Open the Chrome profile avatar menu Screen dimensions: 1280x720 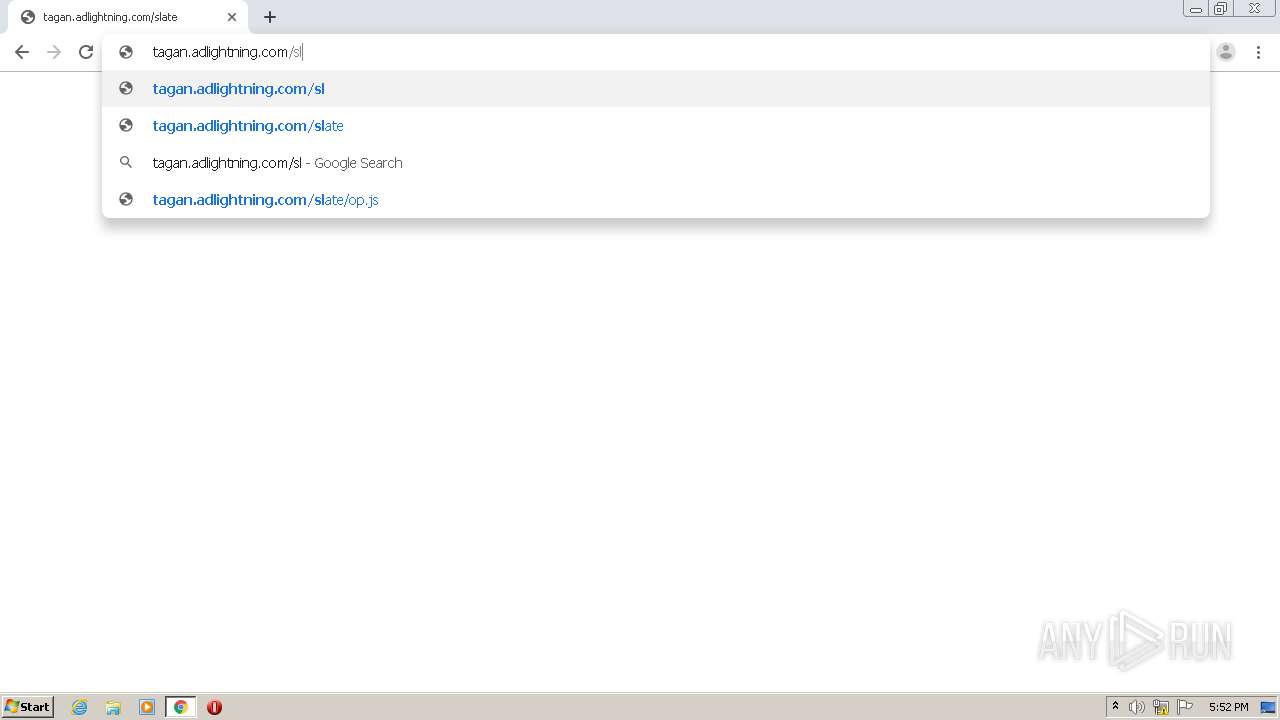(1226, 52)
